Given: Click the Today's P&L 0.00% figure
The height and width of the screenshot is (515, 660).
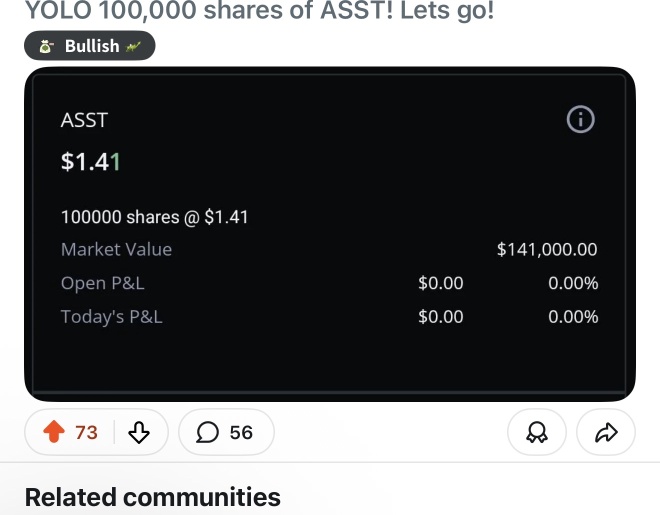Looking at the screenshot, I should (x=573, y=317).
